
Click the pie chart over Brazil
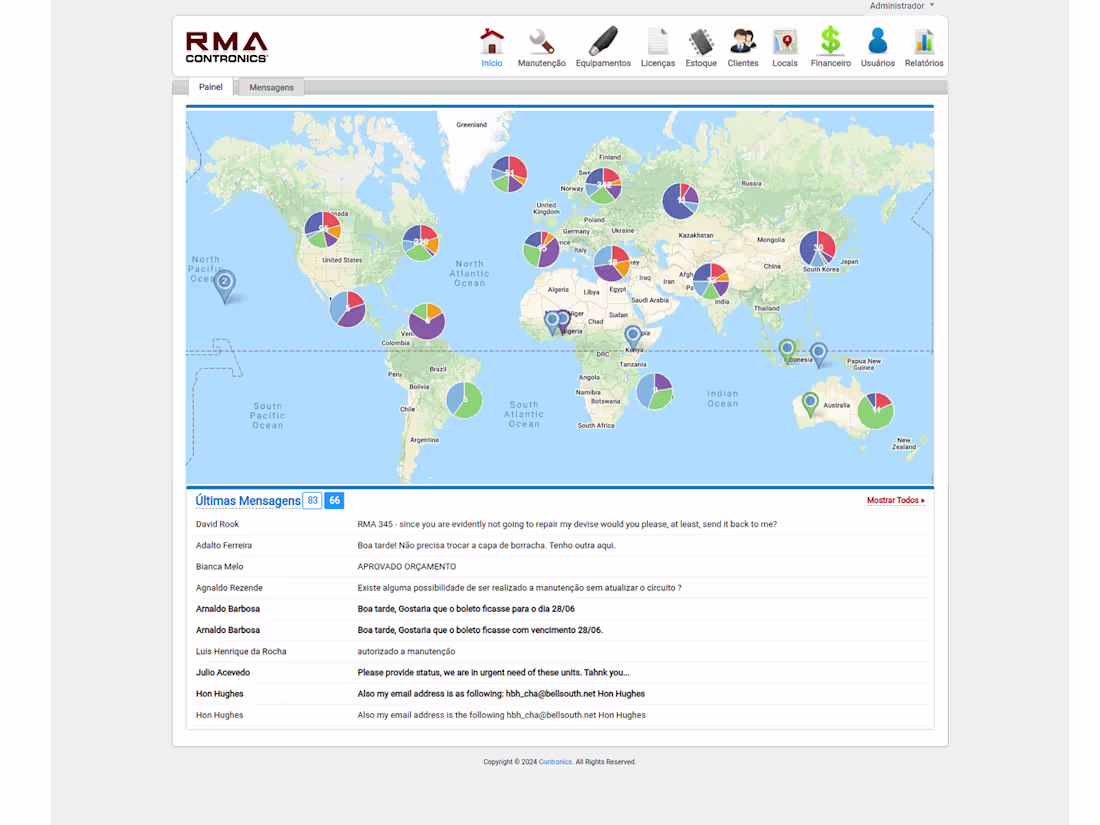[463, 398]
